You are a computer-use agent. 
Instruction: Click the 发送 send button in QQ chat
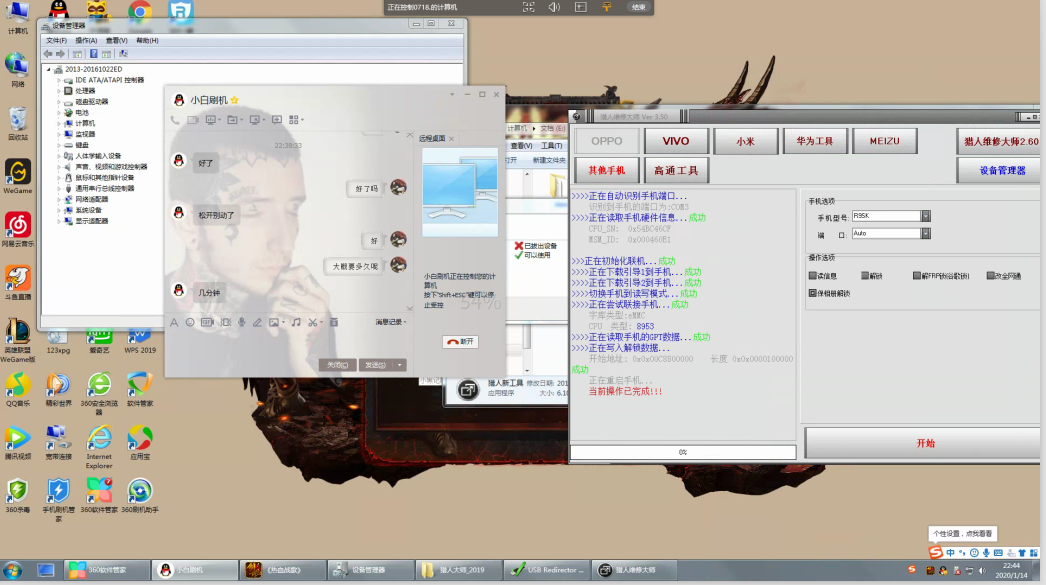tap(376, 365)
